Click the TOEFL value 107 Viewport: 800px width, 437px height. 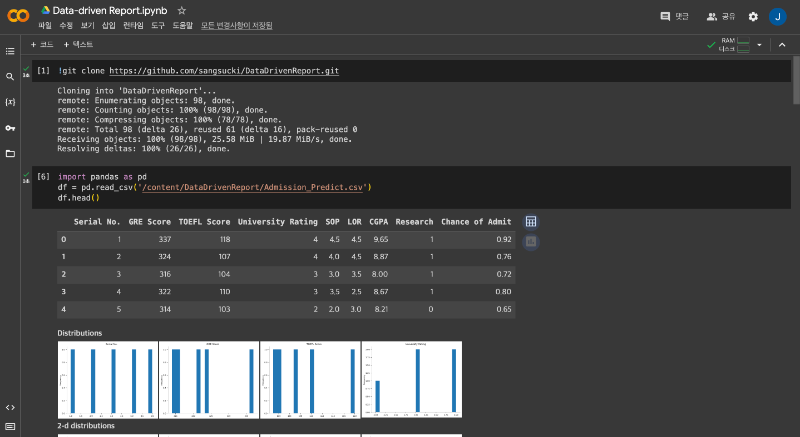(224, 256)
